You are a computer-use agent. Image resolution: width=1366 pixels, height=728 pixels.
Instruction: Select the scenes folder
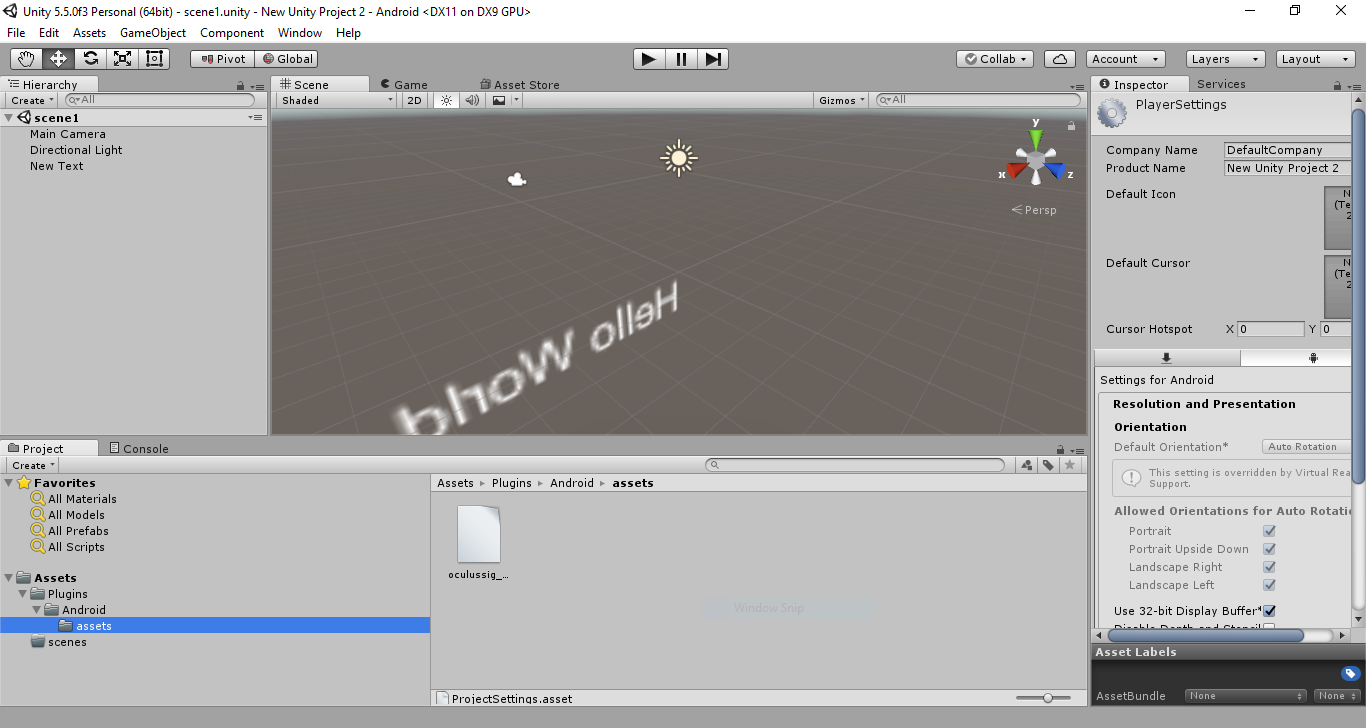pyautogui.click(x=67, y=642)
